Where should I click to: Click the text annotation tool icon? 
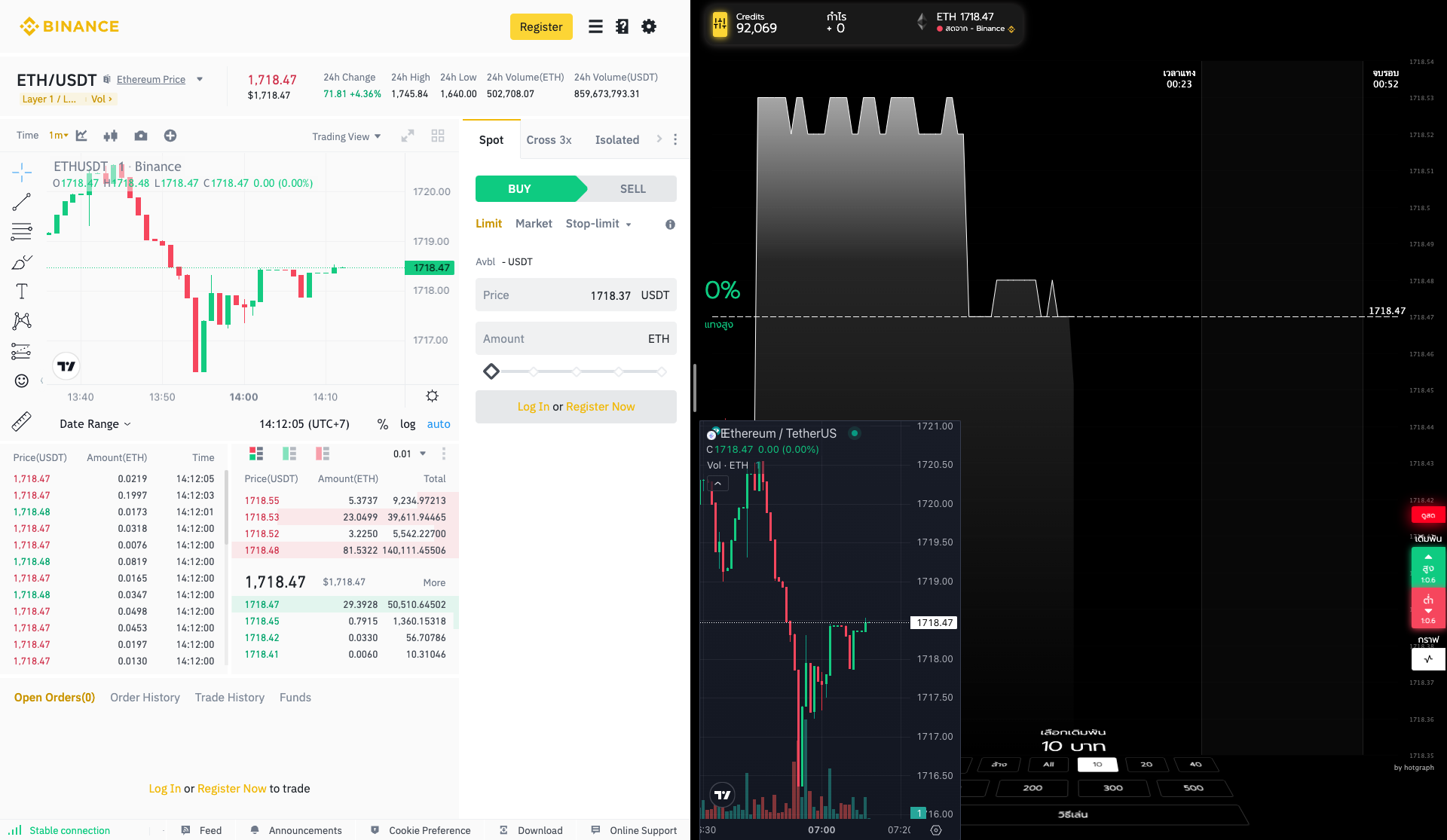click(x=20, y=292)
